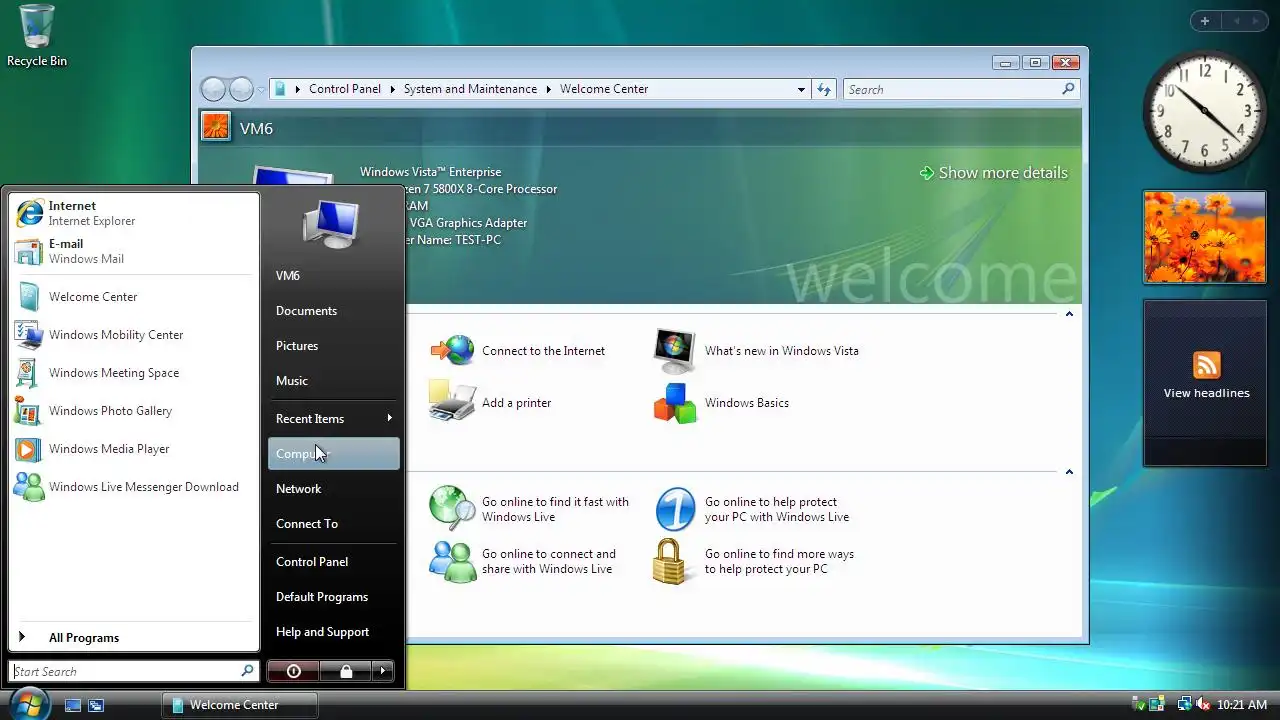Expand All Programs list

pos(133,637)
